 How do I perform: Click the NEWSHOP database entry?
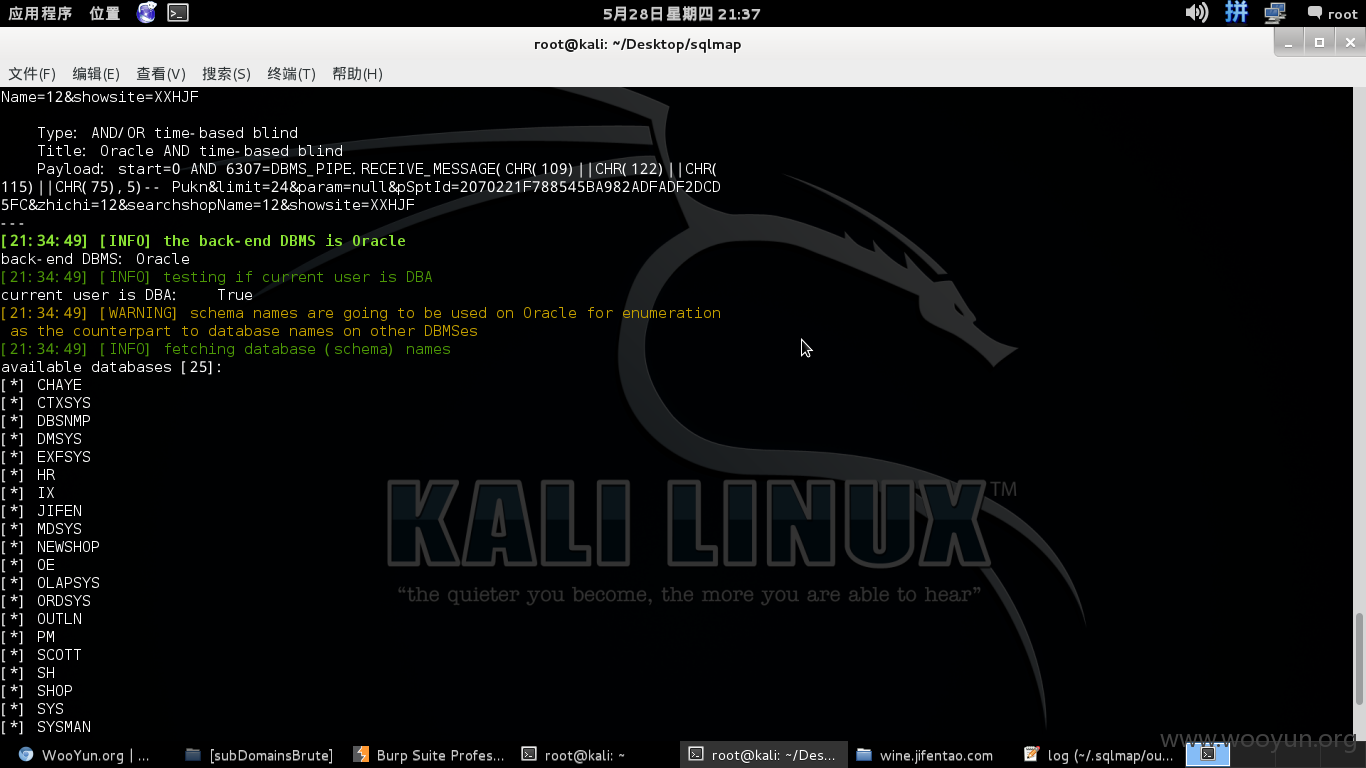[50, 547]
